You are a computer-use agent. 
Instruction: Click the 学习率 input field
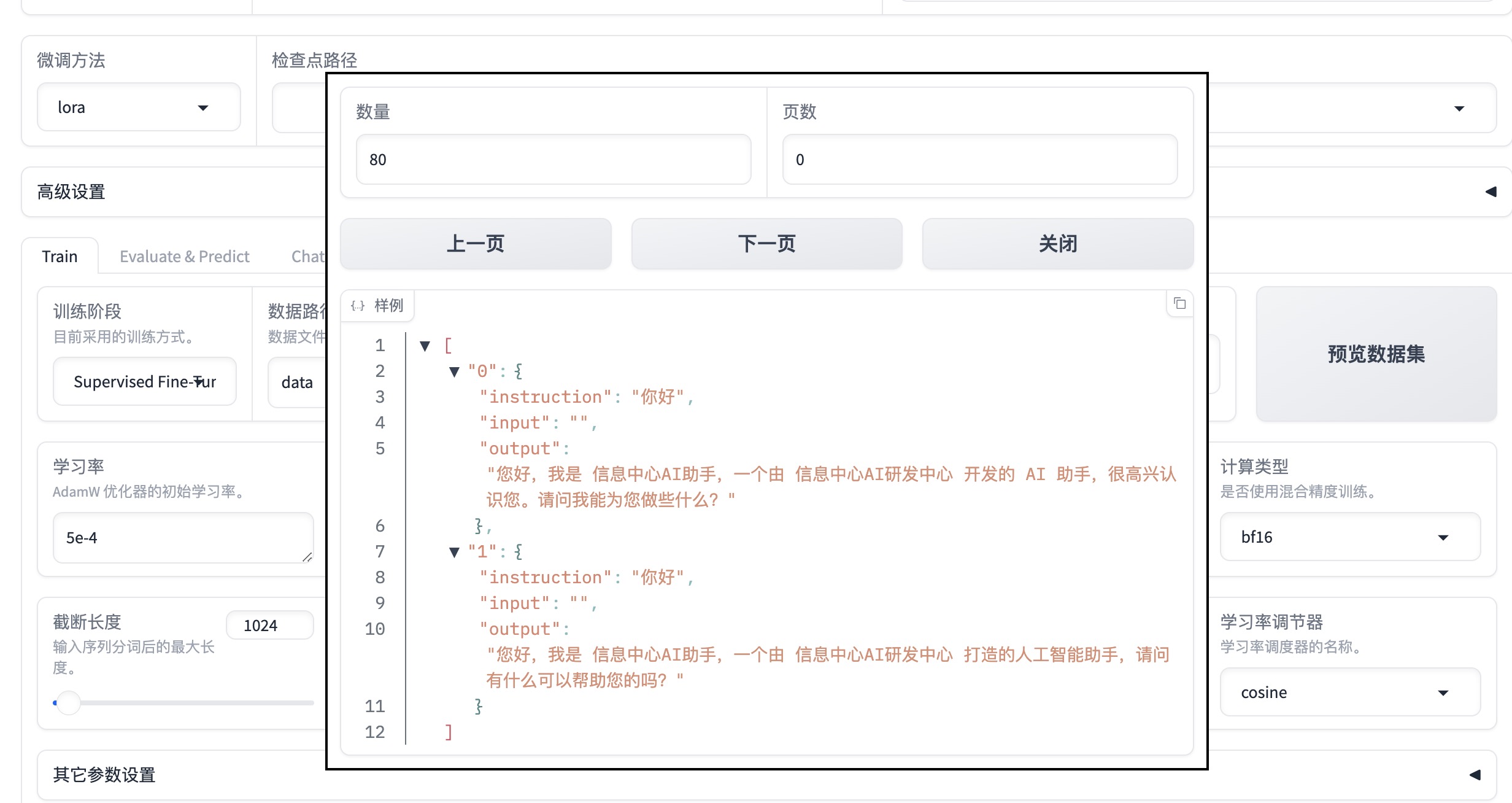pos(182,538)
